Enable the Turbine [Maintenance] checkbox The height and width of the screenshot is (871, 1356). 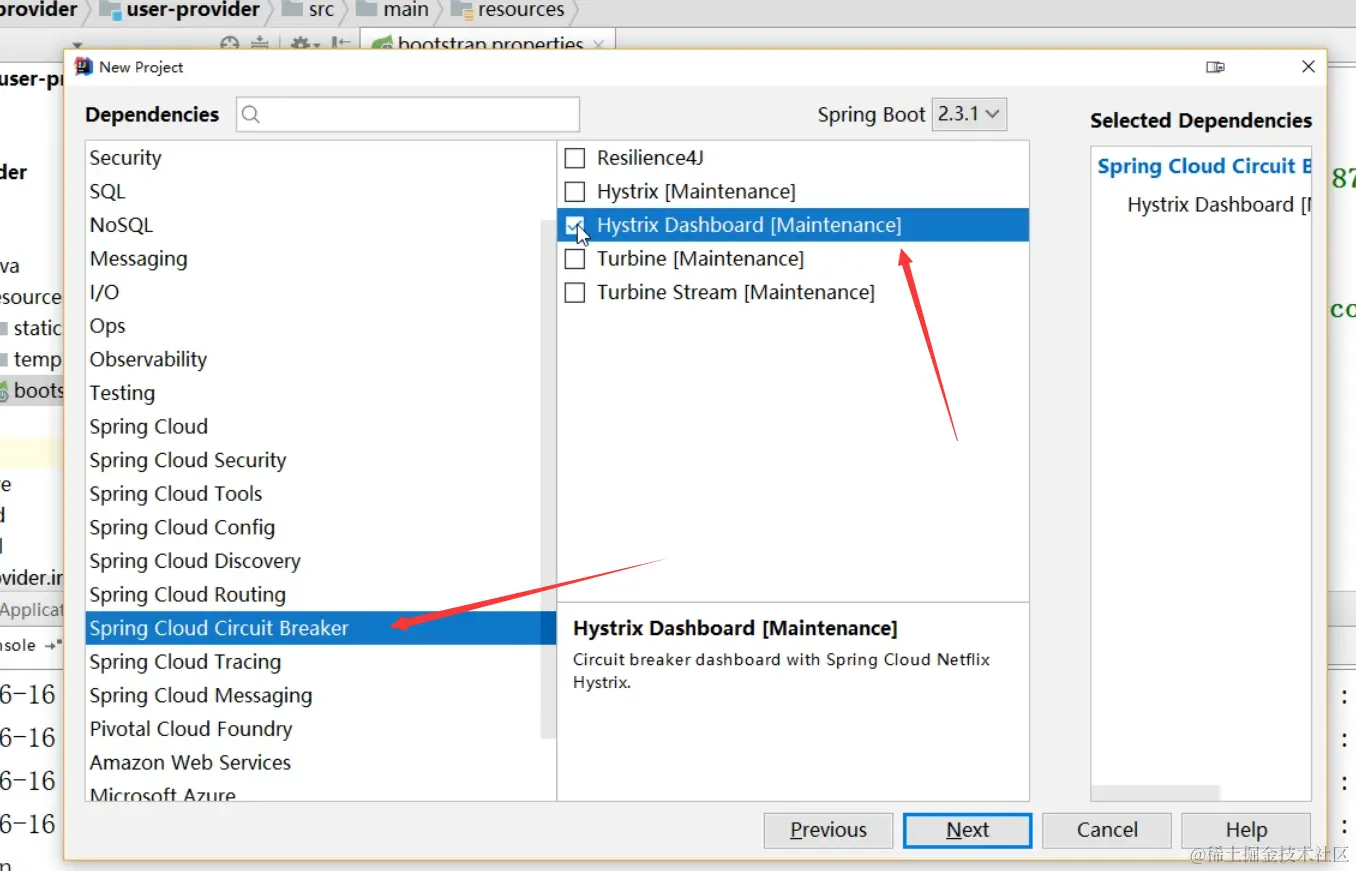click(x=575, y=259)
